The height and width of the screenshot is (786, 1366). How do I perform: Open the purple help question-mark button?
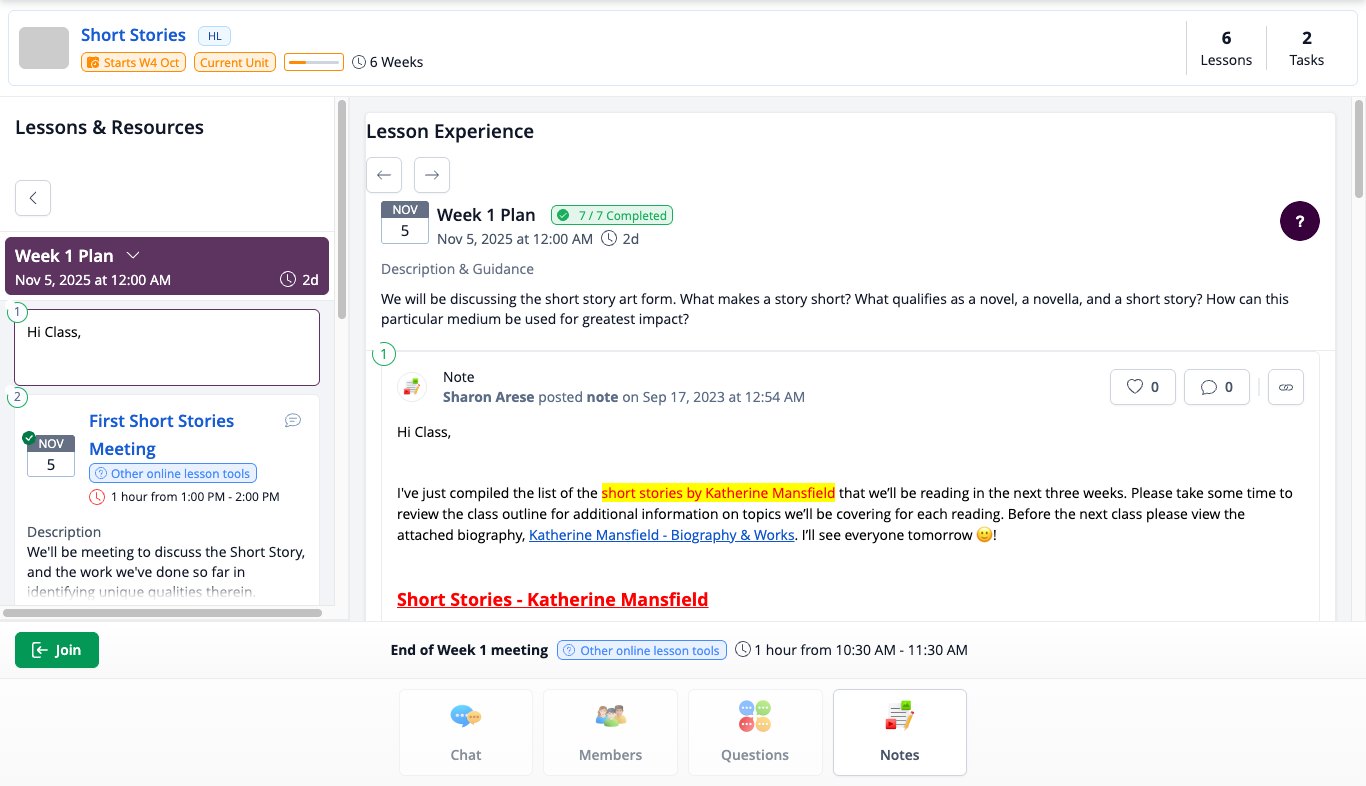coord(1300,221)
